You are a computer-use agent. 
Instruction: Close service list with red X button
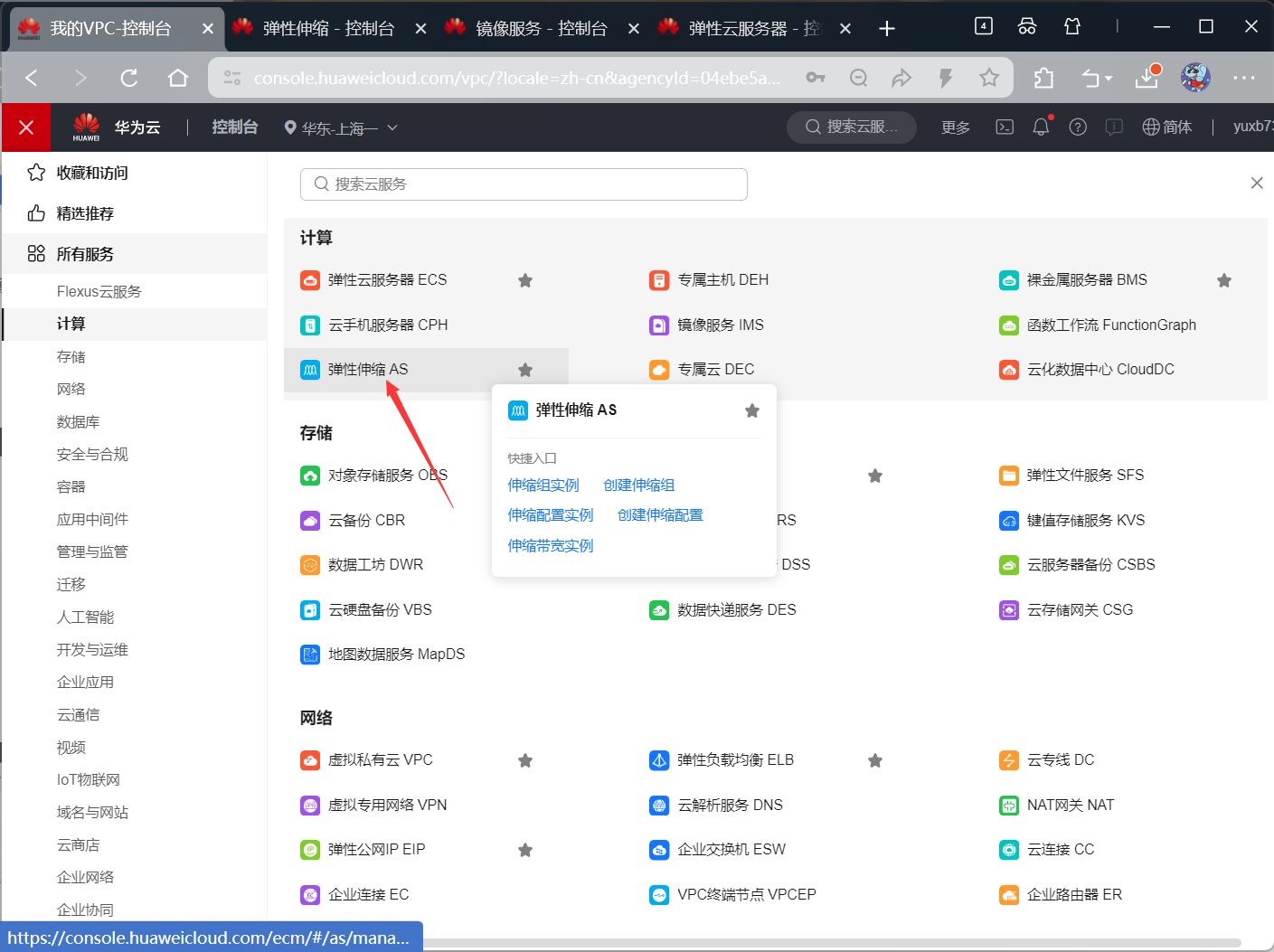click(x=26, y=127)
